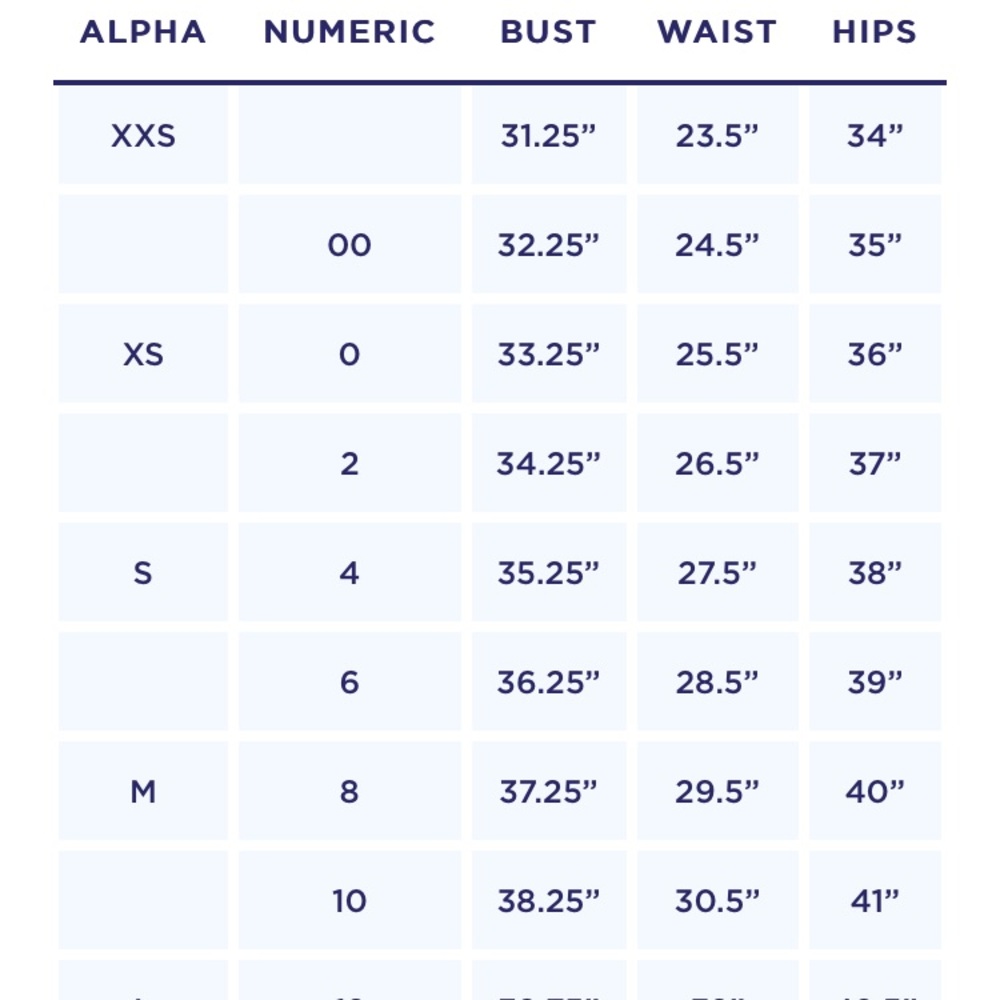Click the ALPHA column header
Screen dimensions: 1000x1000
[x=143, y=32]
